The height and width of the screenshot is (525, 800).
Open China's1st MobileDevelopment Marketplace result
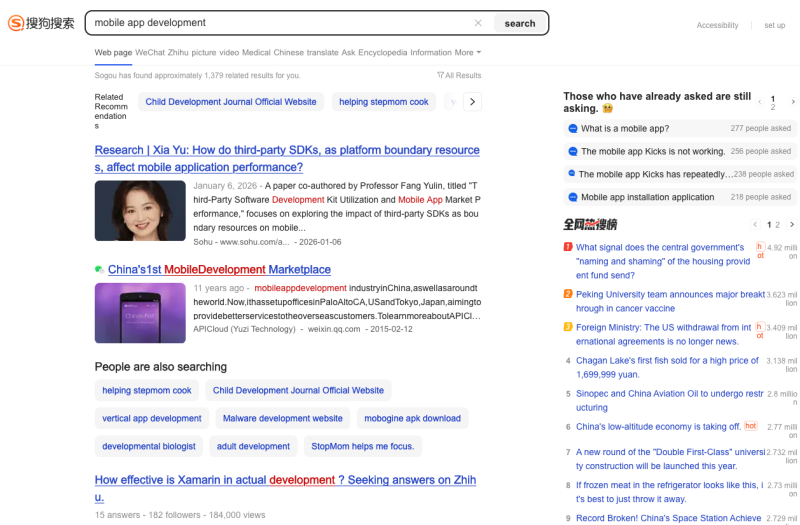219,269
